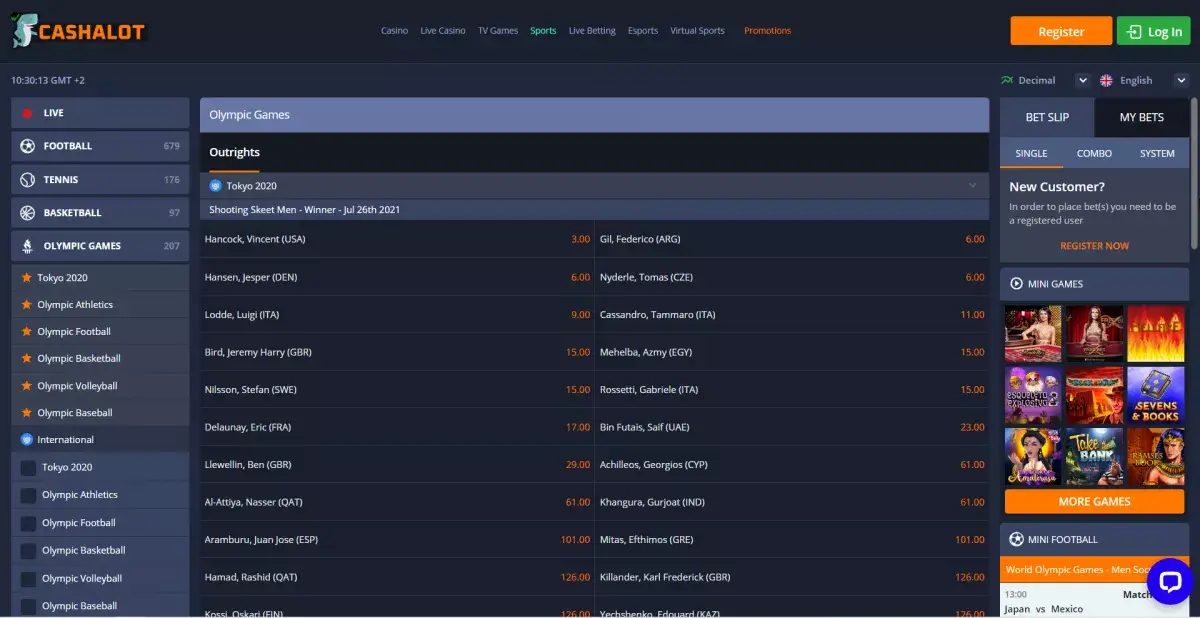The image size is (1200, 618).
Task: Bet on Bin Futais, Saif (UAE) at 23.00
Action: pos(792,427)
